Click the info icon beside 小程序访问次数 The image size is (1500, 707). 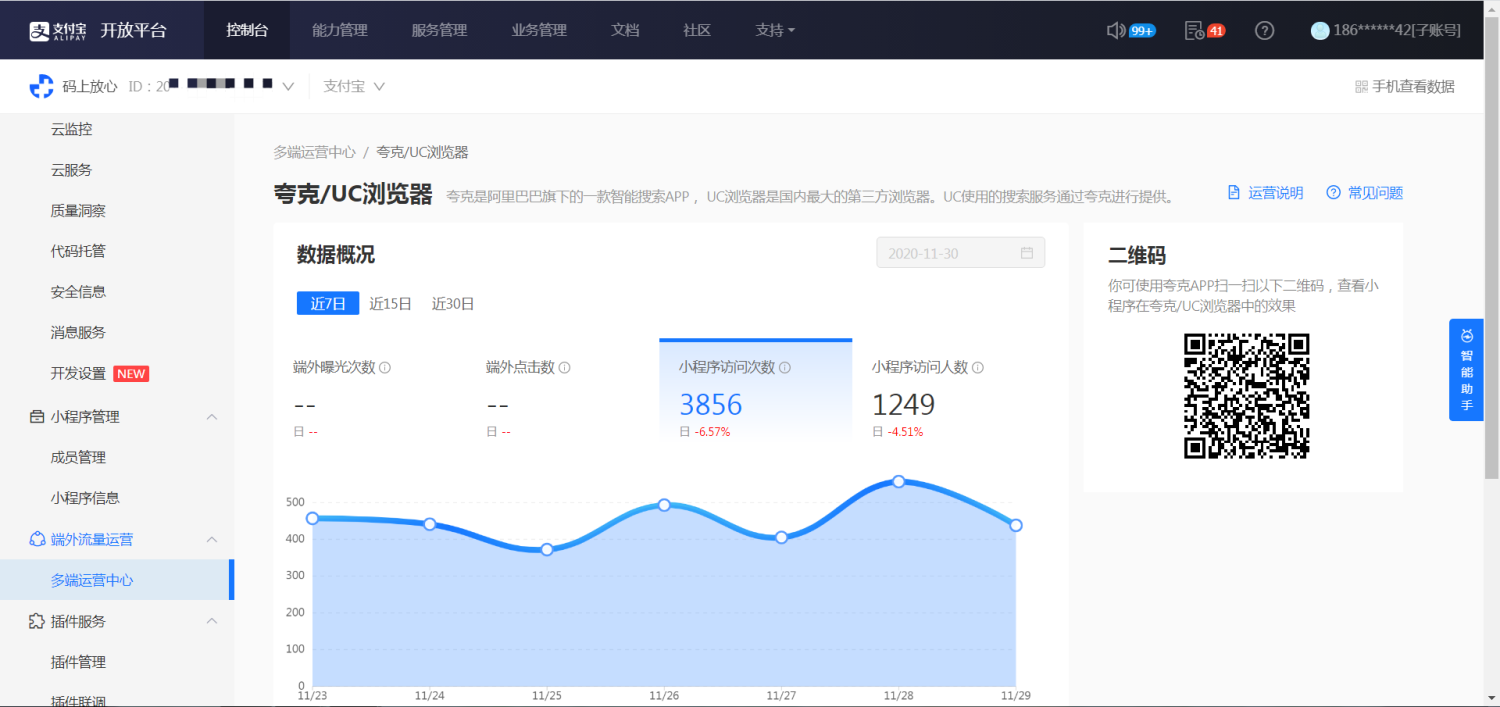tap(785, 368)
